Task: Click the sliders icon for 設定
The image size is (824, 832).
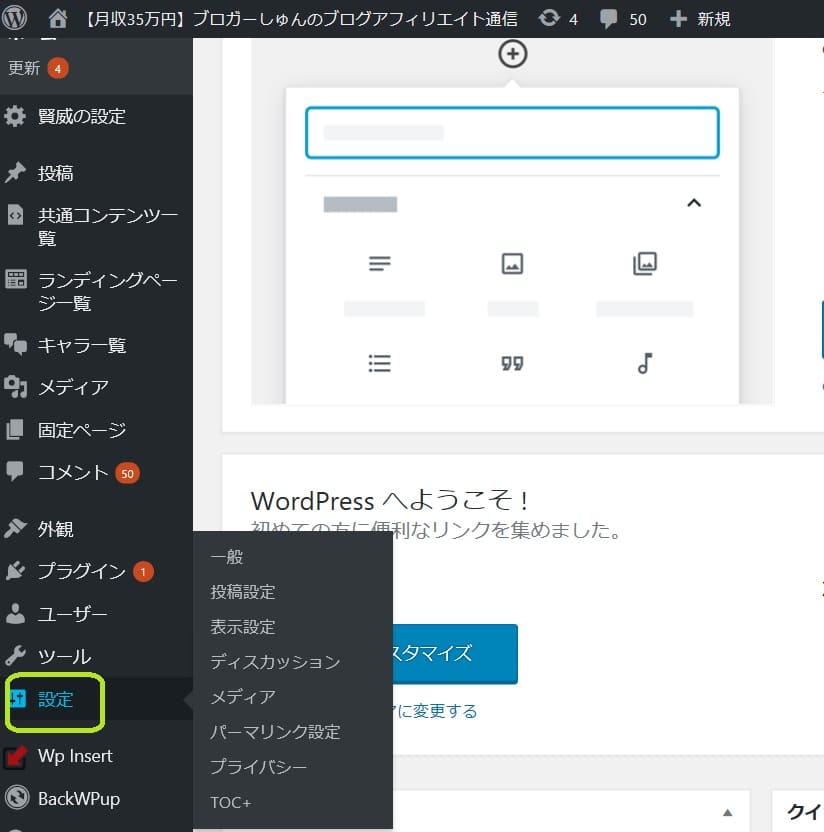Action: [18, 699]
